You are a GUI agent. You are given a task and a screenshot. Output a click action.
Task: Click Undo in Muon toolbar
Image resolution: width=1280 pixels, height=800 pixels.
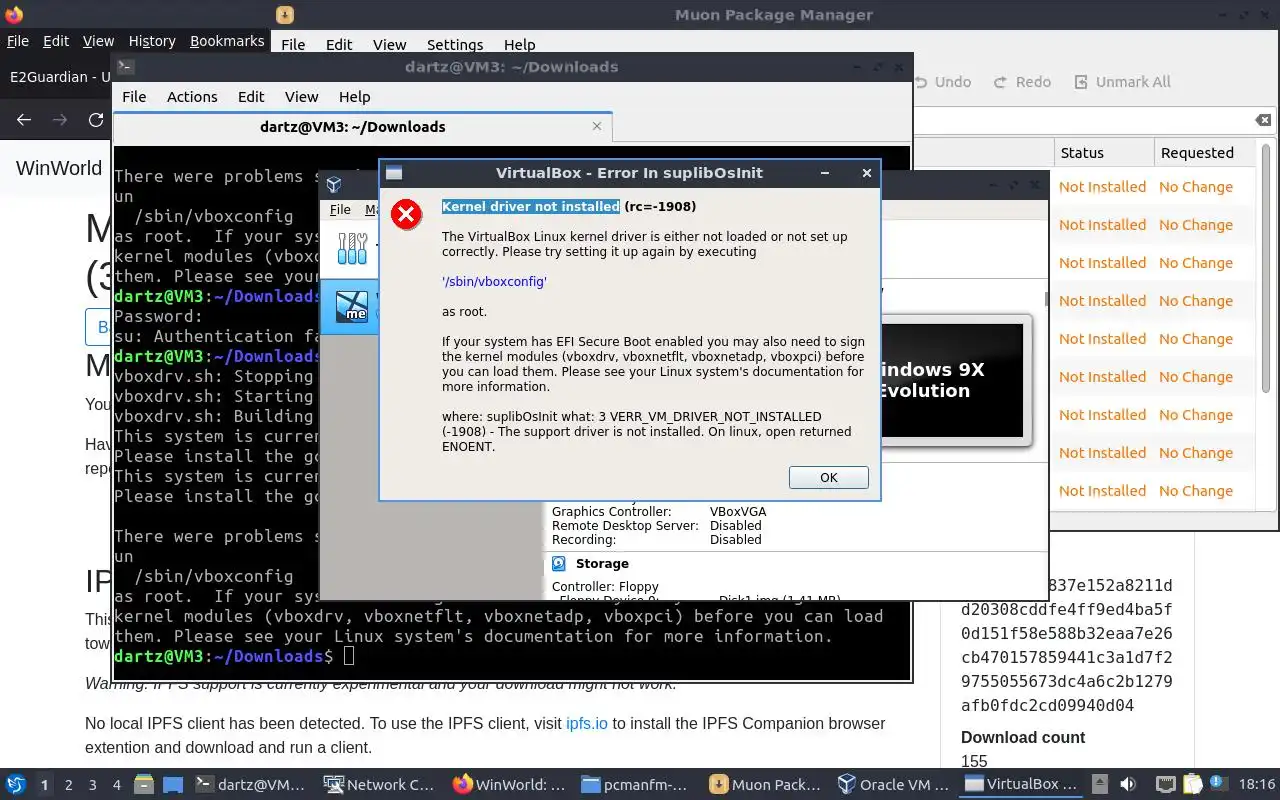click(x=942, y=82)
